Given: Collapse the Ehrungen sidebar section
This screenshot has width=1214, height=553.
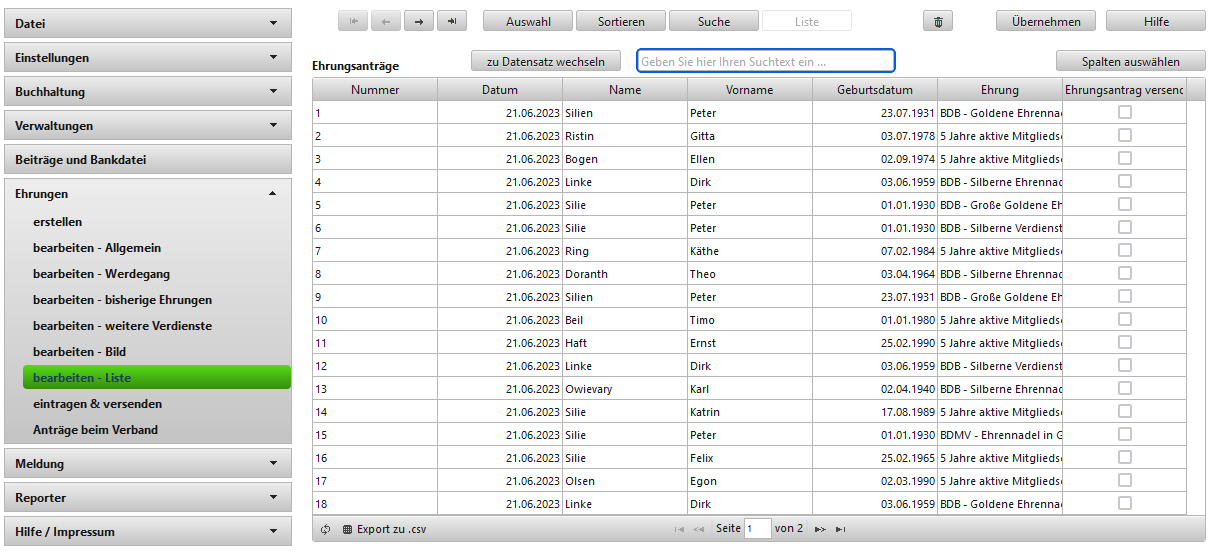Looking at the screenshot, I should point(148,194).
